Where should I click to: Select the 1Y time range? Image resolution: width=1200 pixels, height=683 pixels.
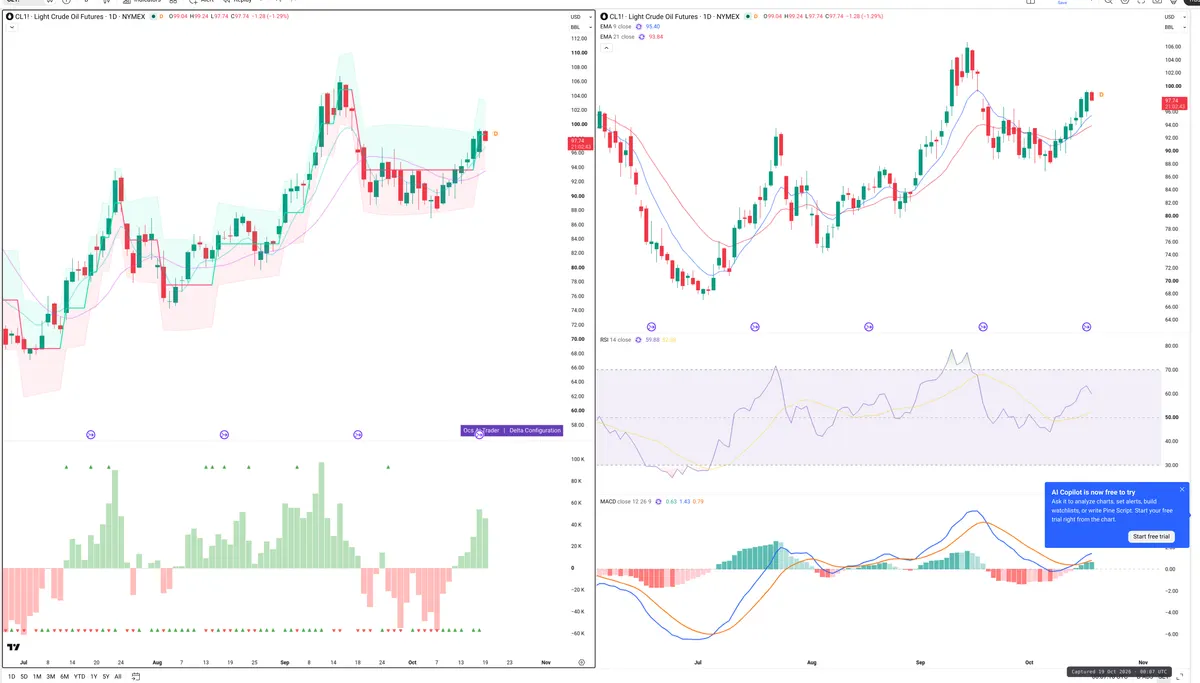coord(93,677)
